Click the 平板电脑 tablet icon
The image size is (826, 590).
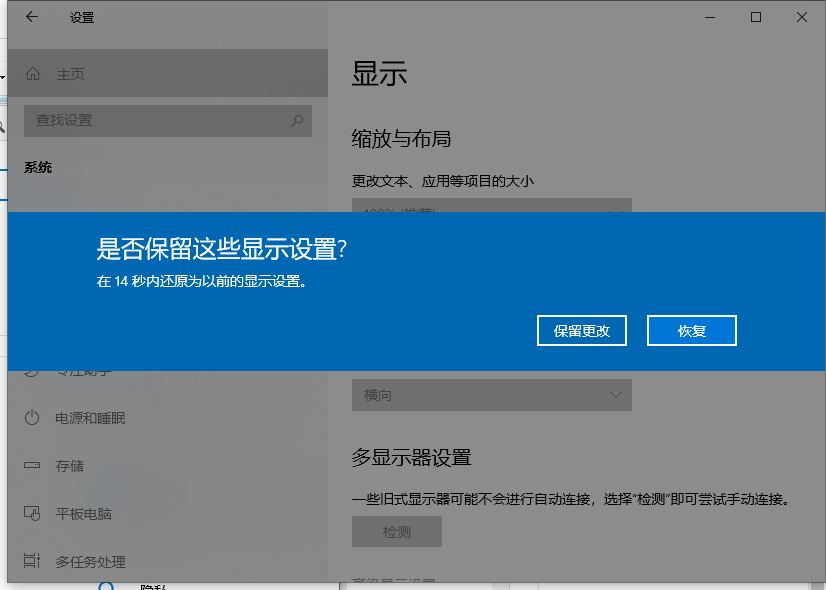30,514
